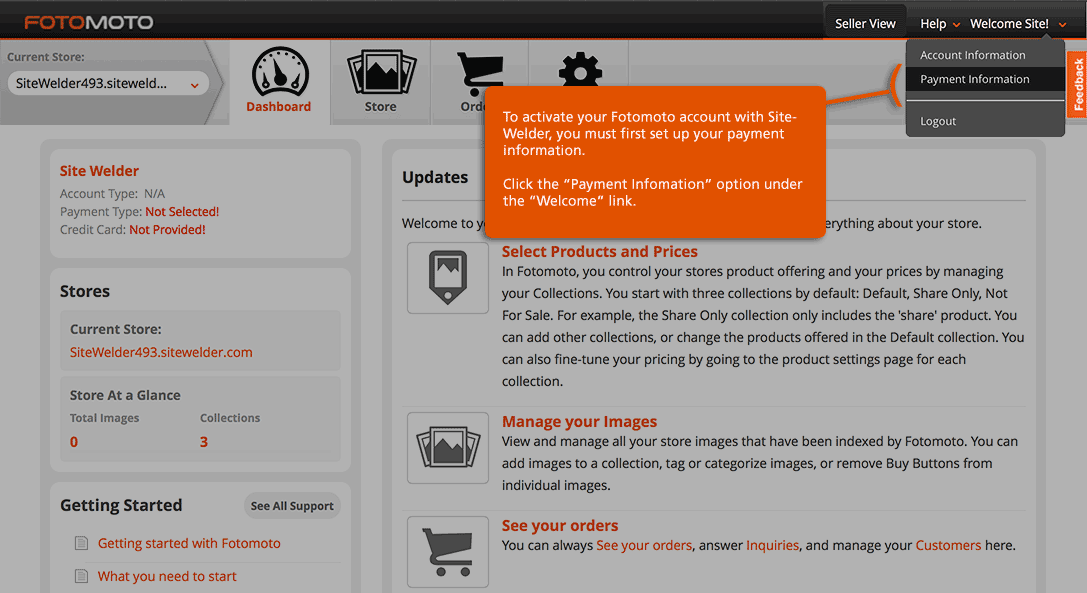Choose Account Information from the menu

pos(973,55)
